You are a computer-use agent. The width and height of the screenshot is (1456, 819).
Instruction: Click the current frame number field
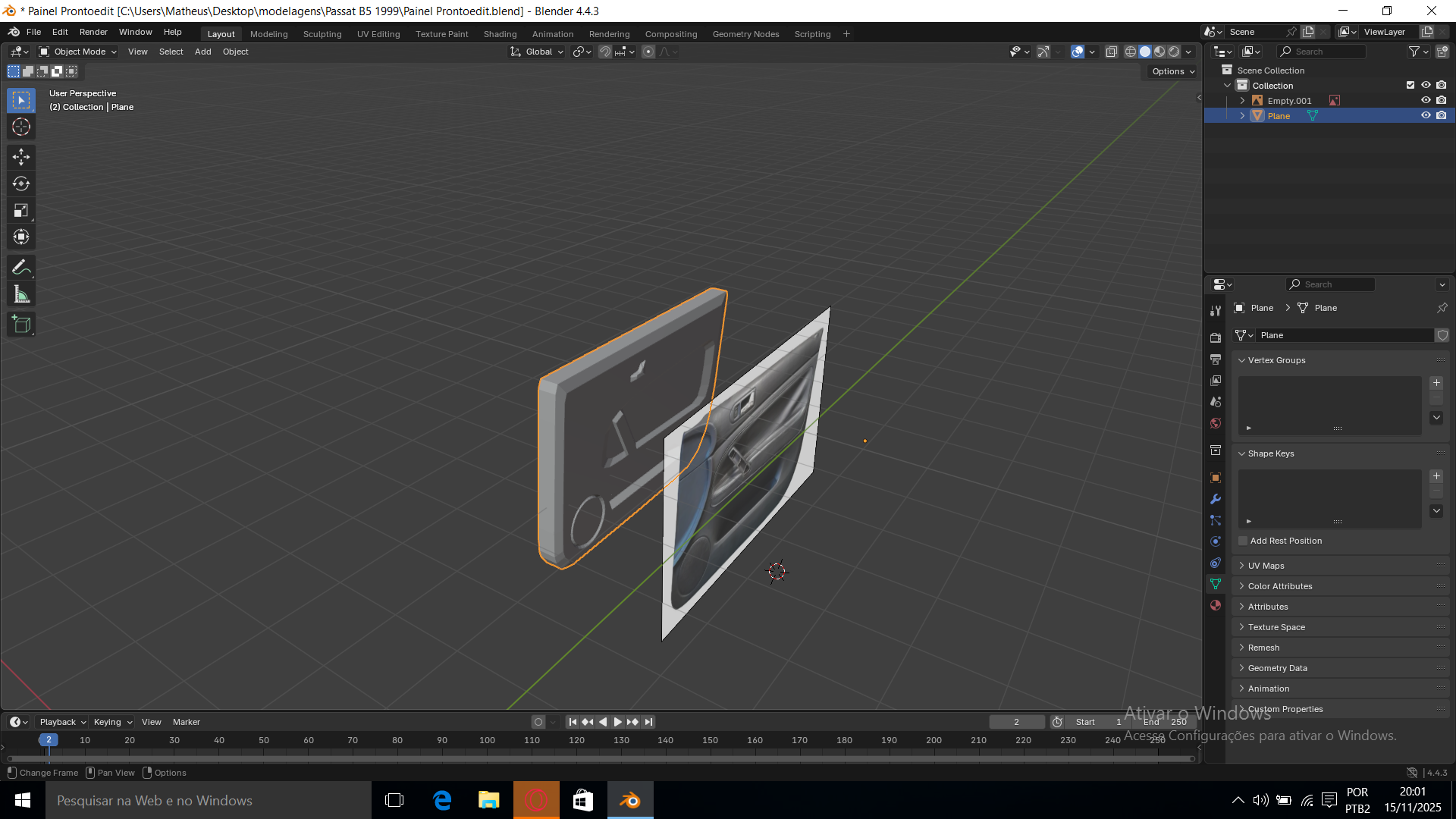click(1016, 722)
